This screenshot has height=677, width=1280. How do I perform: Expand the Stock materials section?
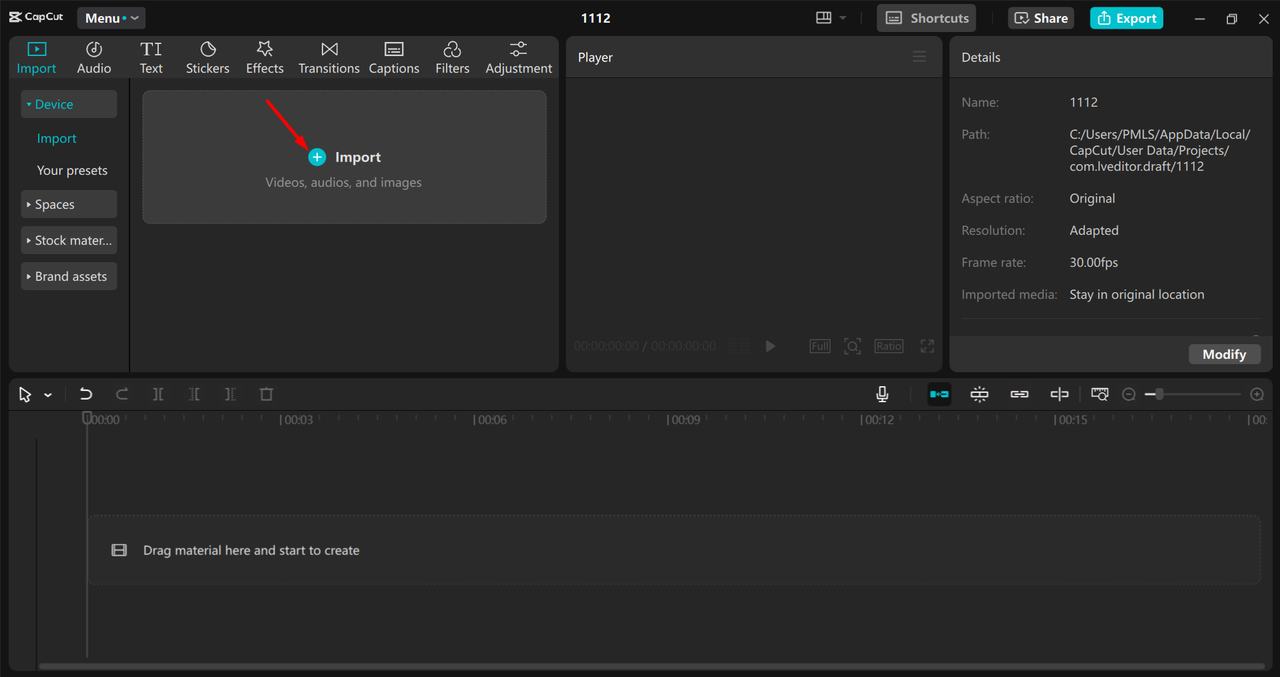[x=69, y=240]
